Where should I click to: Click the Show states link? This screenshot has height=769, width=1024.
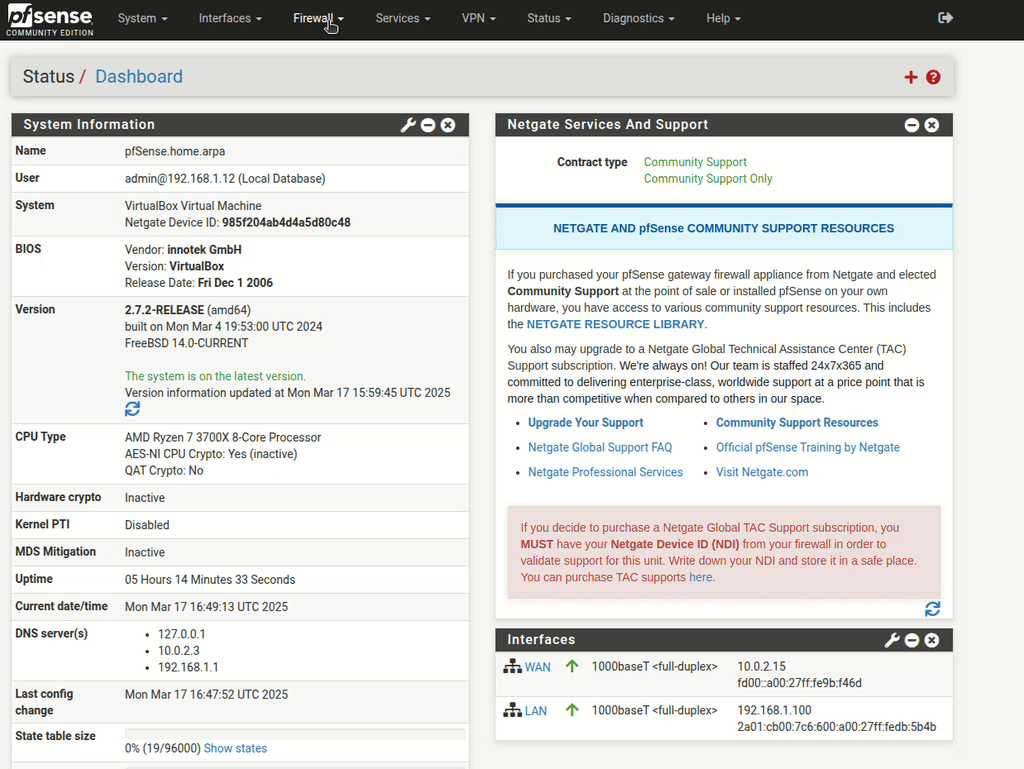(235, 748)
